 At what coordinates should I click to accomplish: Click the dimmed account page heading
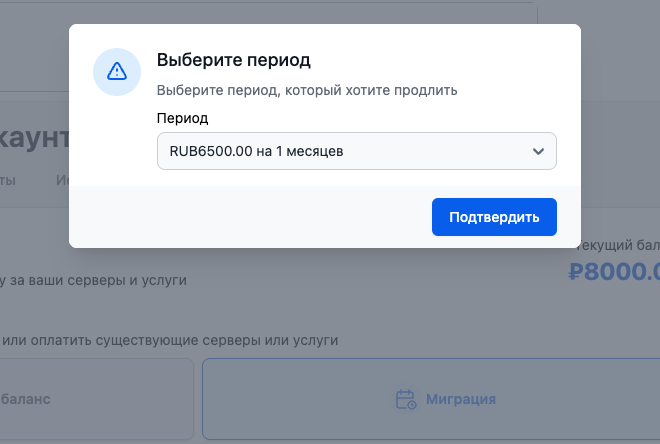coord(35,137)
